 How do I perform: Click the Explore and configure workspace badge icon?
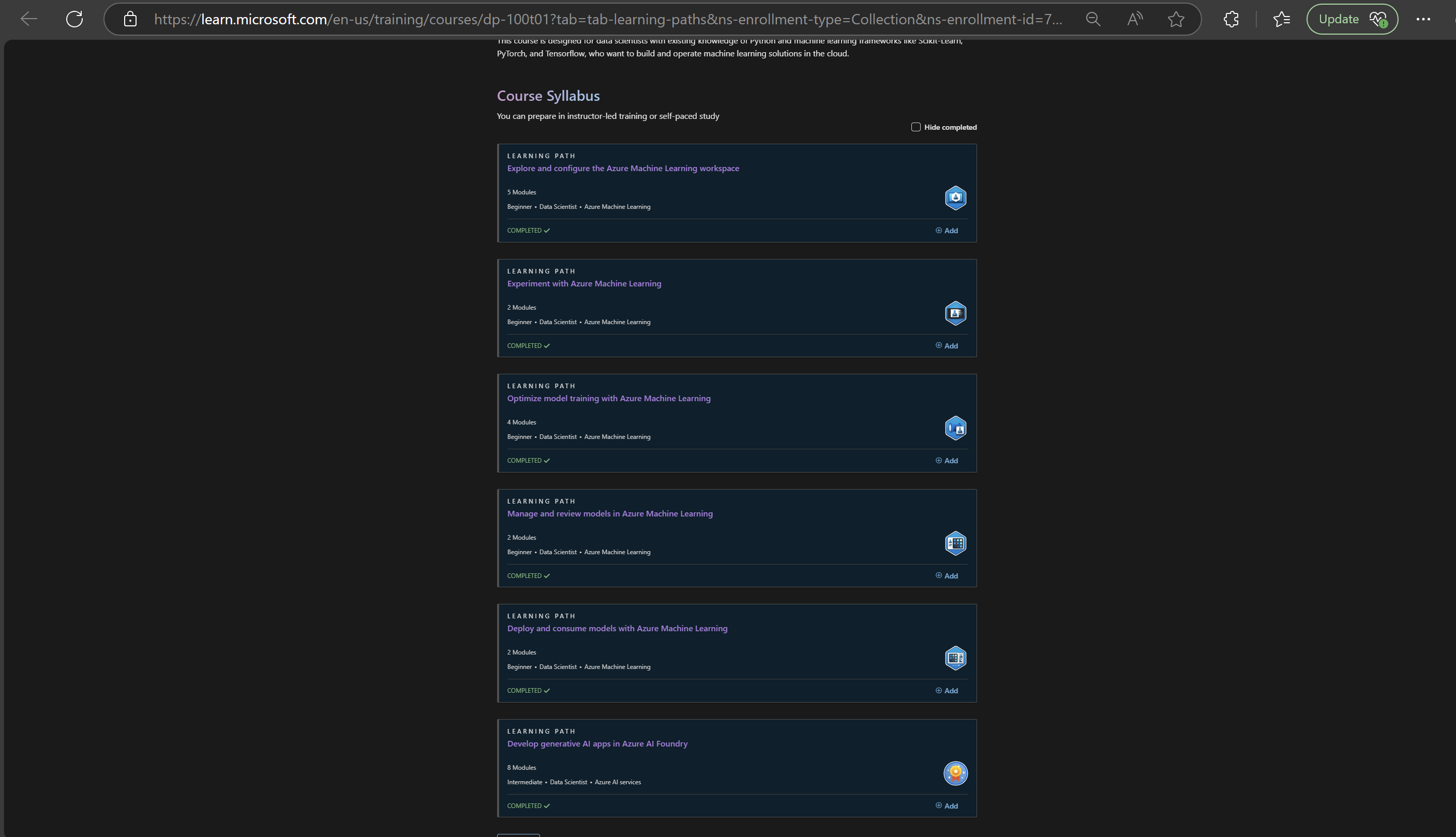pos(955,198)
